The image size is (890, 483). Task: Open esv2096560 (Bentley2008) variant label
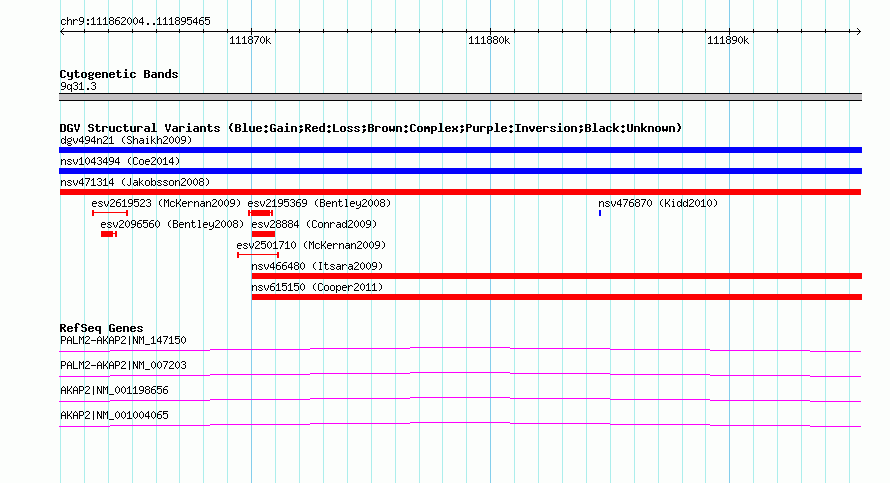[172, 224]
